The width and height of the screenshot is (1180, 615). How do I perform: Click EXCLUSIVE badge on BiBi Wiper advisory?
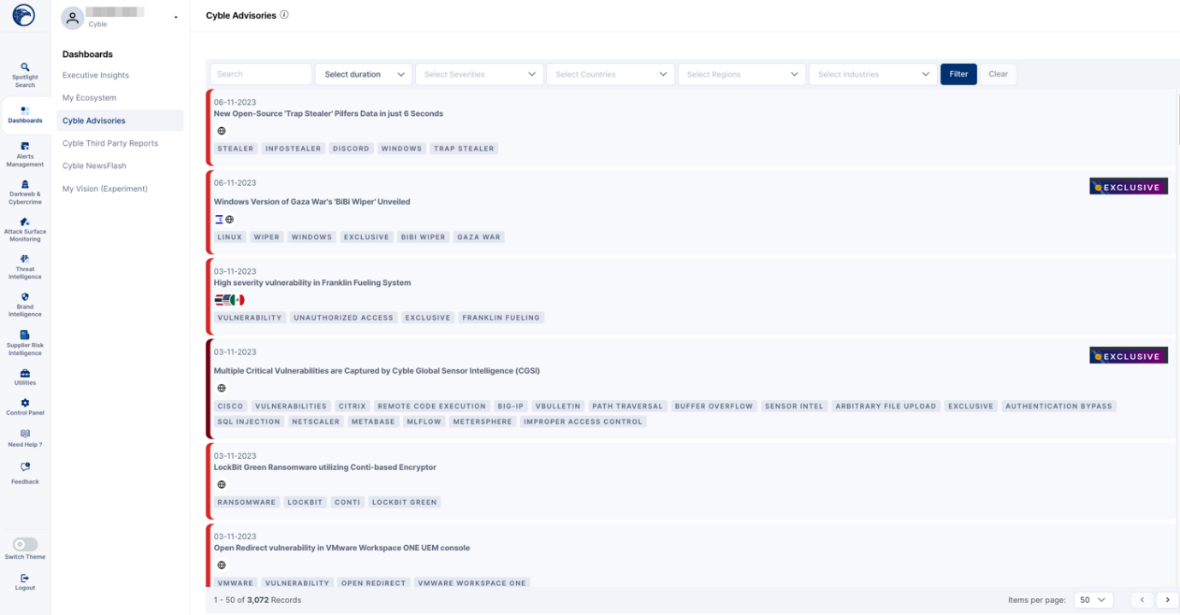coord(1128,187)
